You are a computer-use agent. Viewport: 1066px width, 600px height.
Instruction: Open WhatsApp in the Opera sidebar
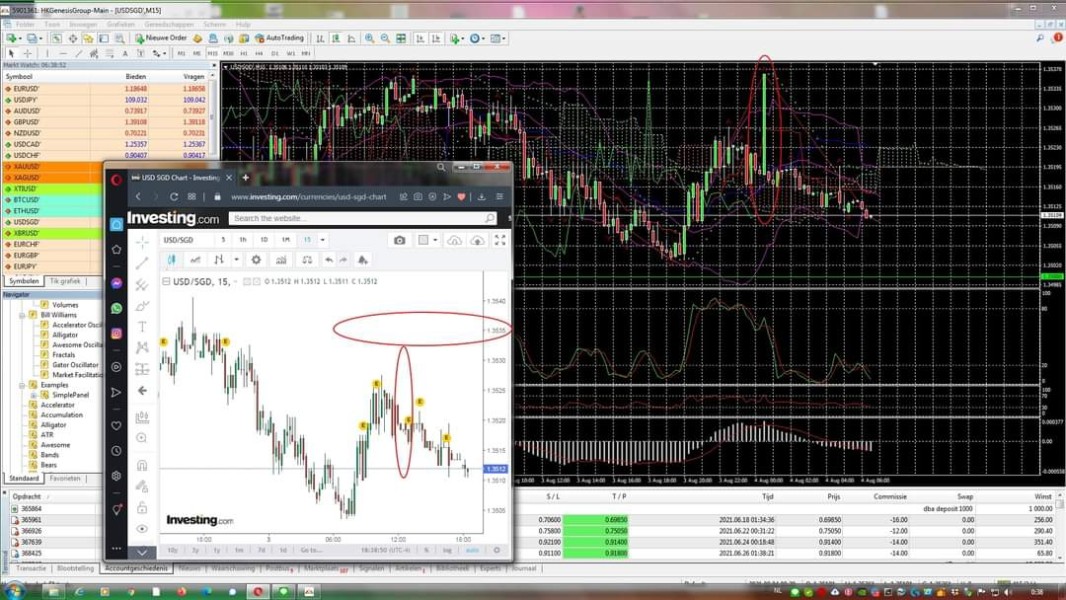click(117, 308)
